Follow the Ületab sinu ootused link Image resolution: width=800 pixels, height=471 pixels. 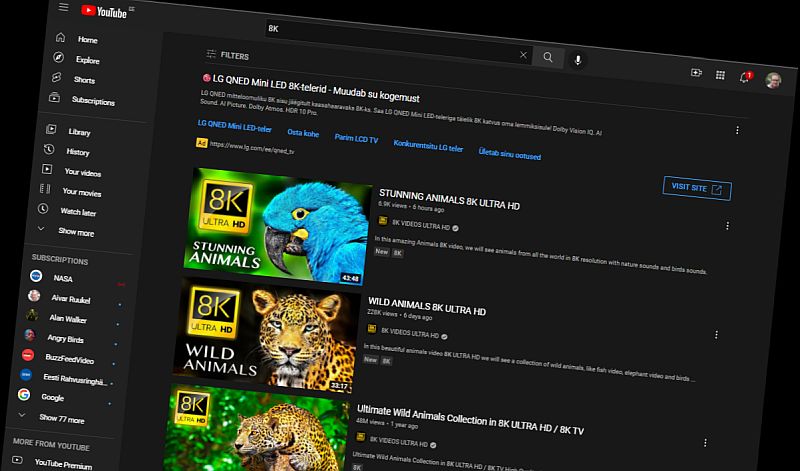[510, 154]
